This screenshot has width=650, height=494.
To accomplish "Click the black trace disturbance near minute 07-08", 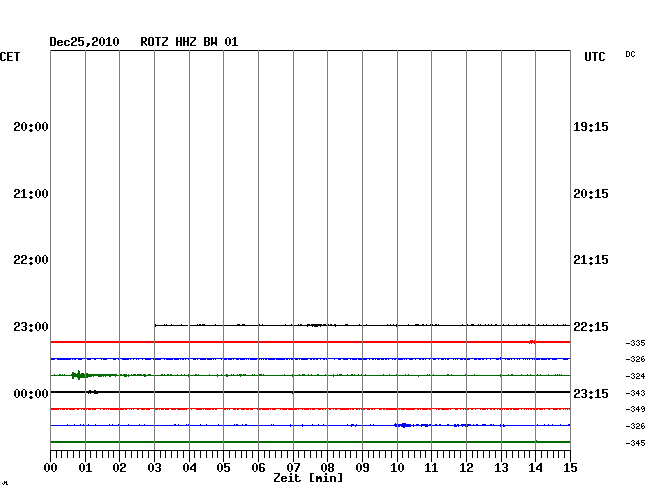I will [x=317, y=325].
